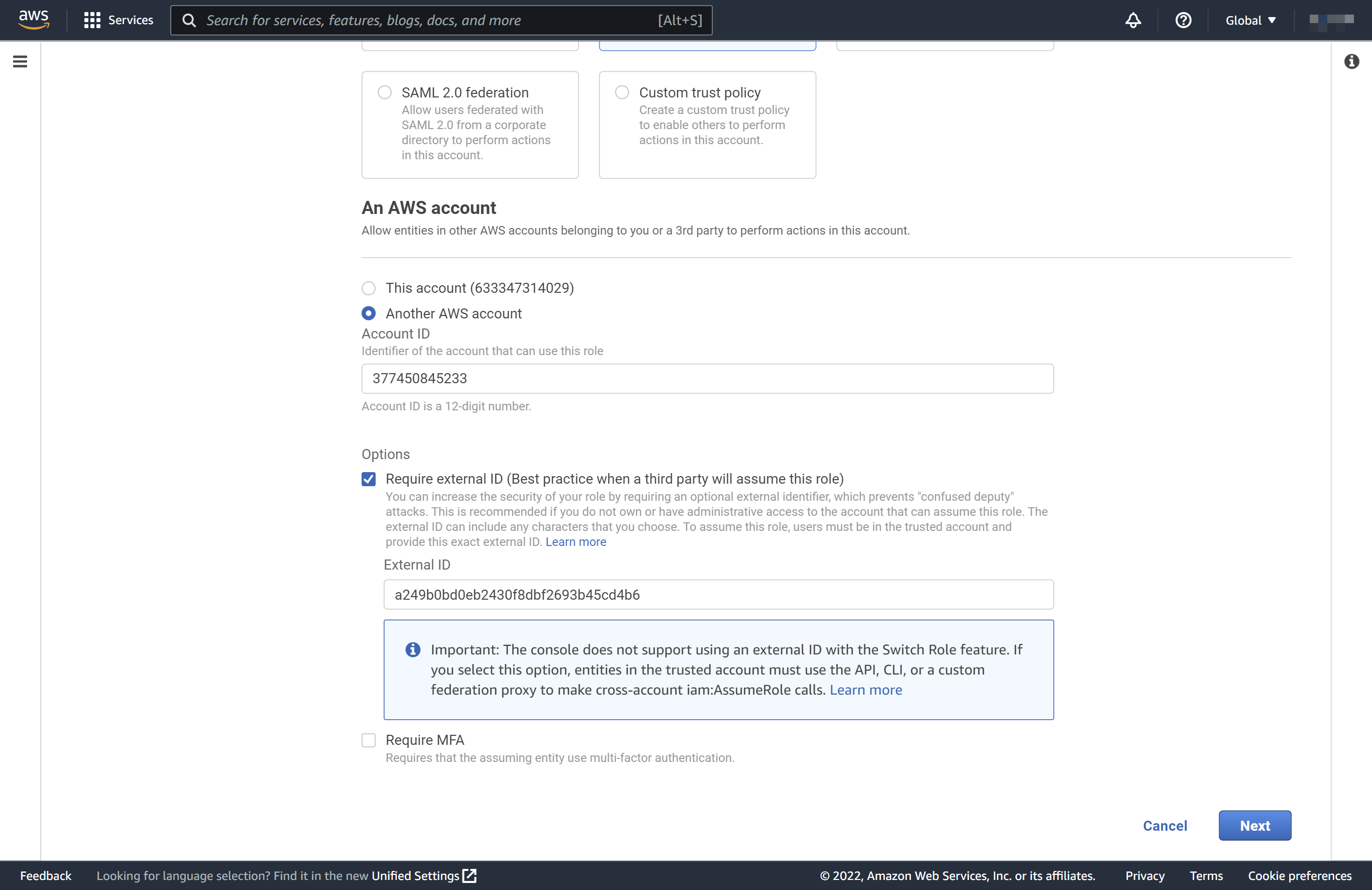Focus the External ID input field

718,594
